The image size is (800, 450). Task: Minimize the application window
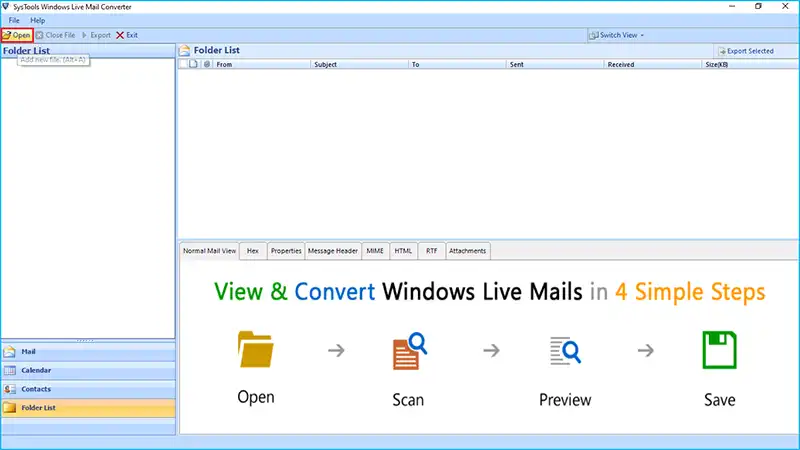(x=732, y=6)
